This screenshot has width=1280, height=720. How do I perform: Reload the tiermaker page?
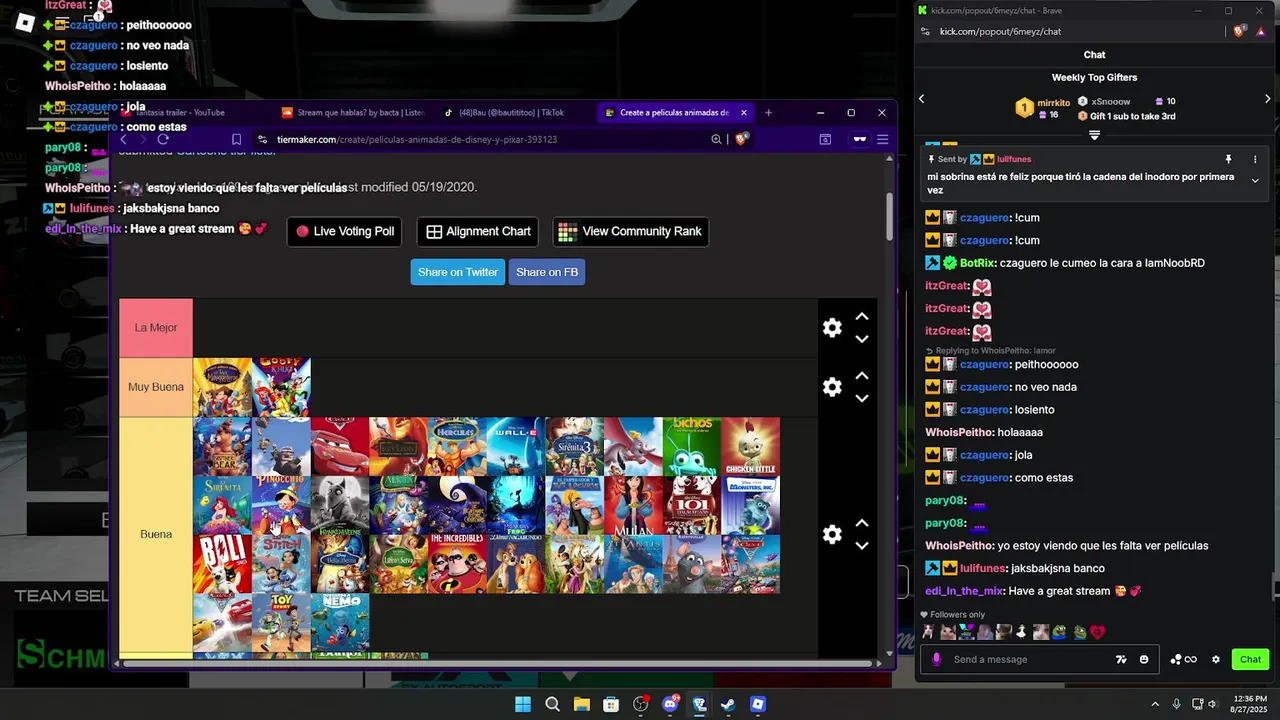(x=163, y=139)
